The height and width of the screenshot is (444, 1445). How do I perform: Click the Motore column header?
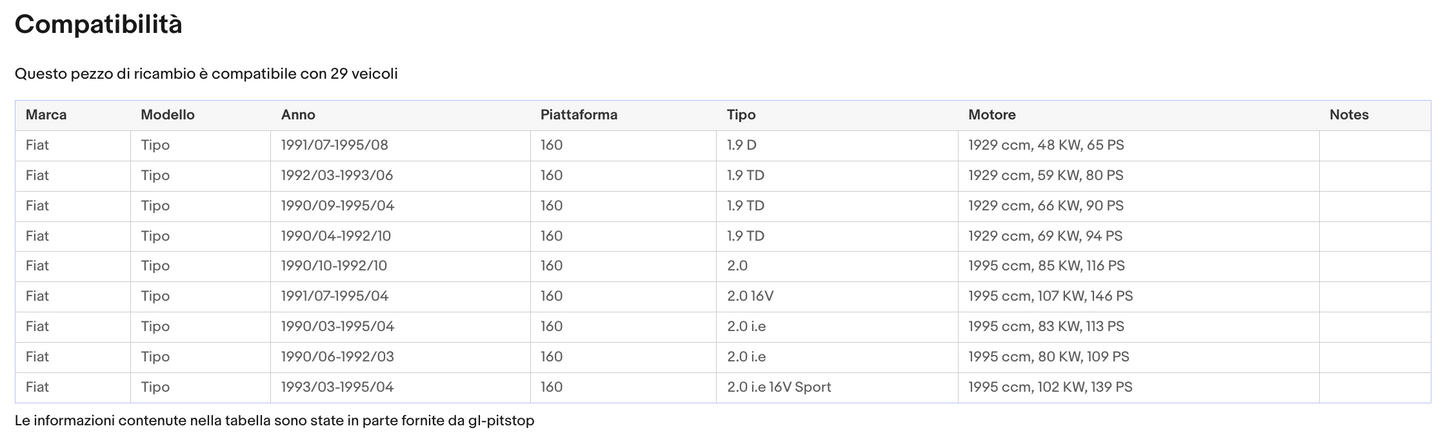point(991,115)
